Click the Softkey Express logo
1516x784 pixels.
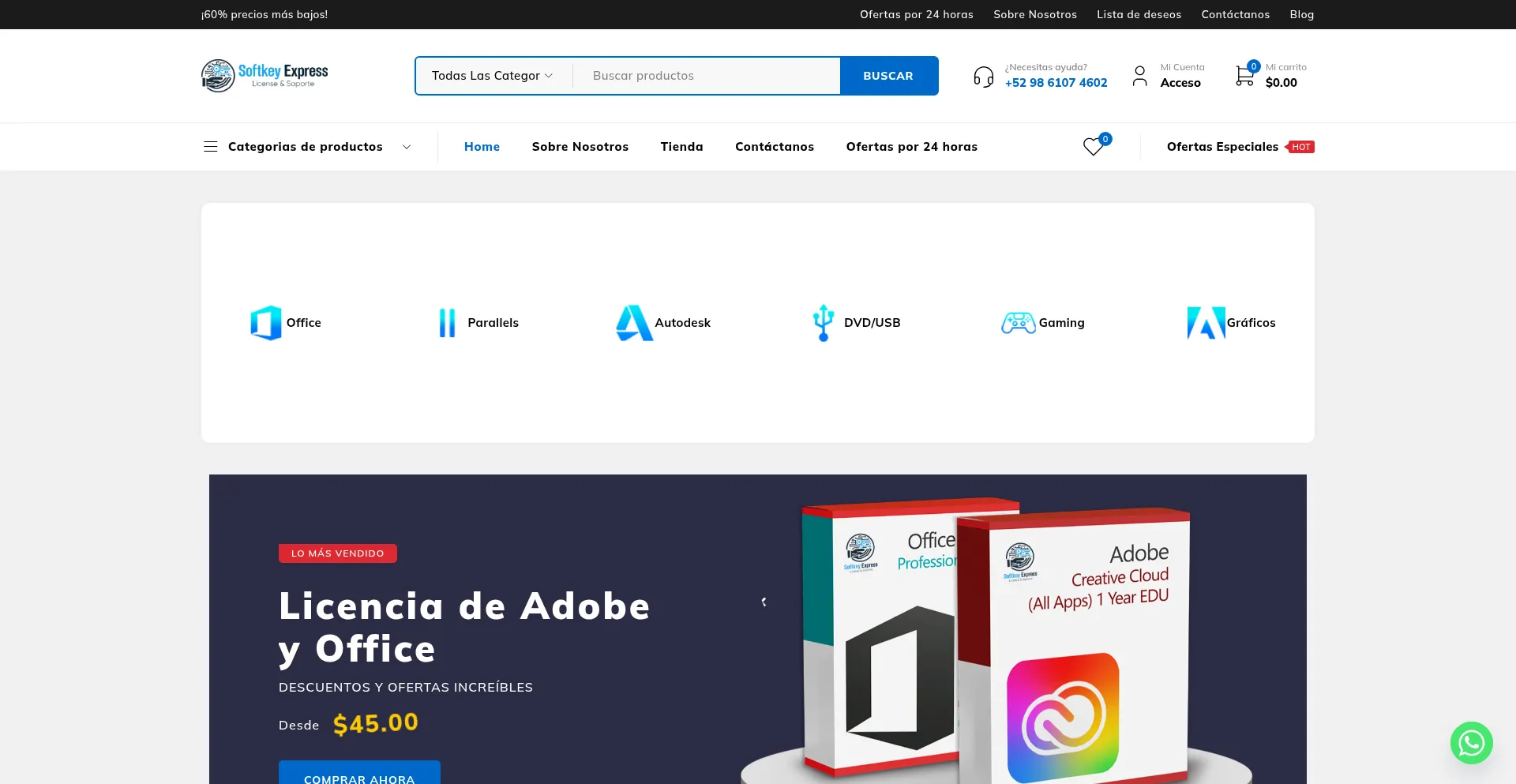[265, 76]
